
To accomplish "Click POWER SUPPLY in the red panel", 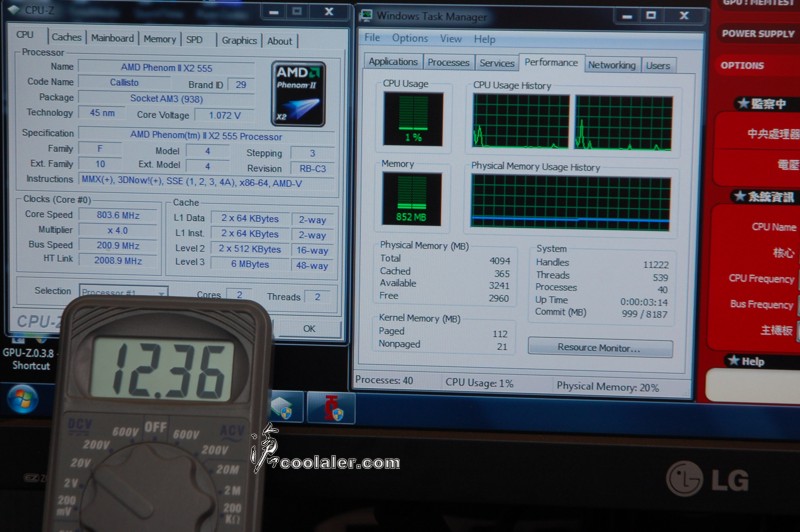I will pos(758,34).
